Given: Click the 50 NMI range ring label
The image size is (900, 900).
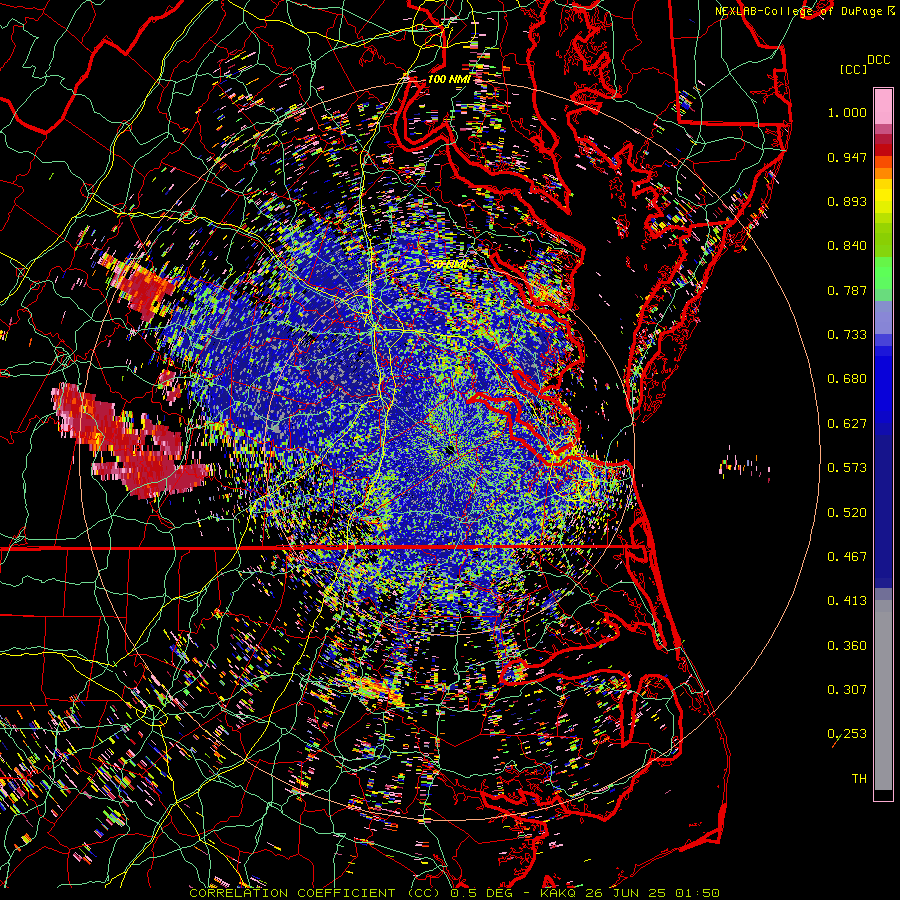Looking at the screenshot, I should click(449, 265).
